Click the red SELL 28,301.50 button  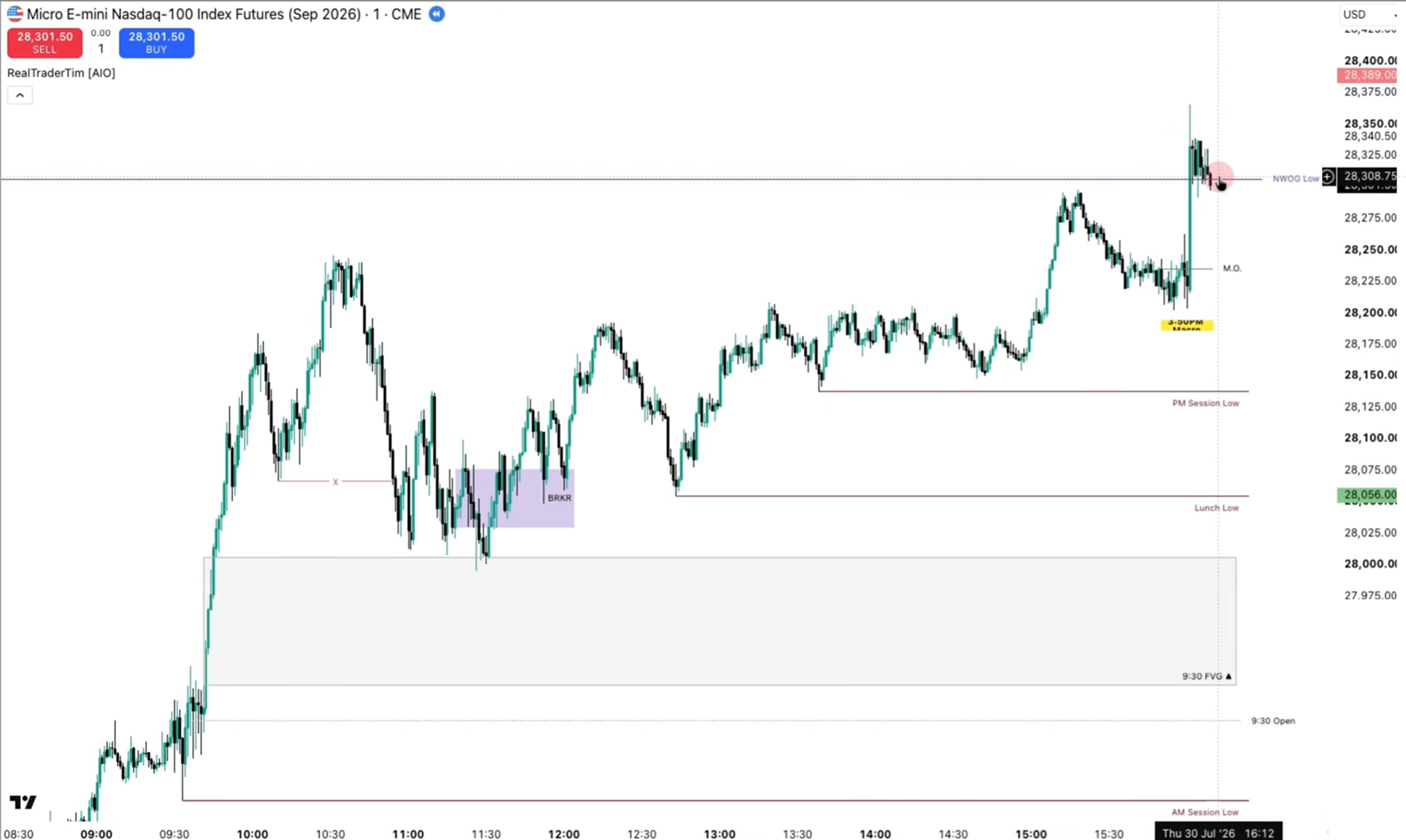pos(45,43)
